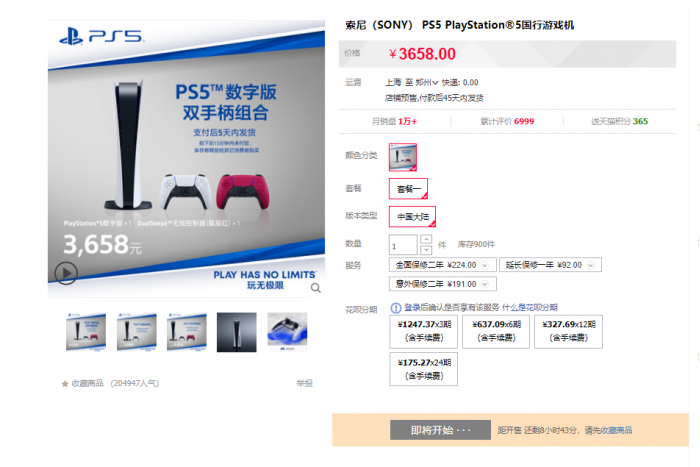The height and width of the screenshot is (467, 700).
Task: Click the magnifier icon on product image
Action: pyautogui.click(x=316, y=288)
